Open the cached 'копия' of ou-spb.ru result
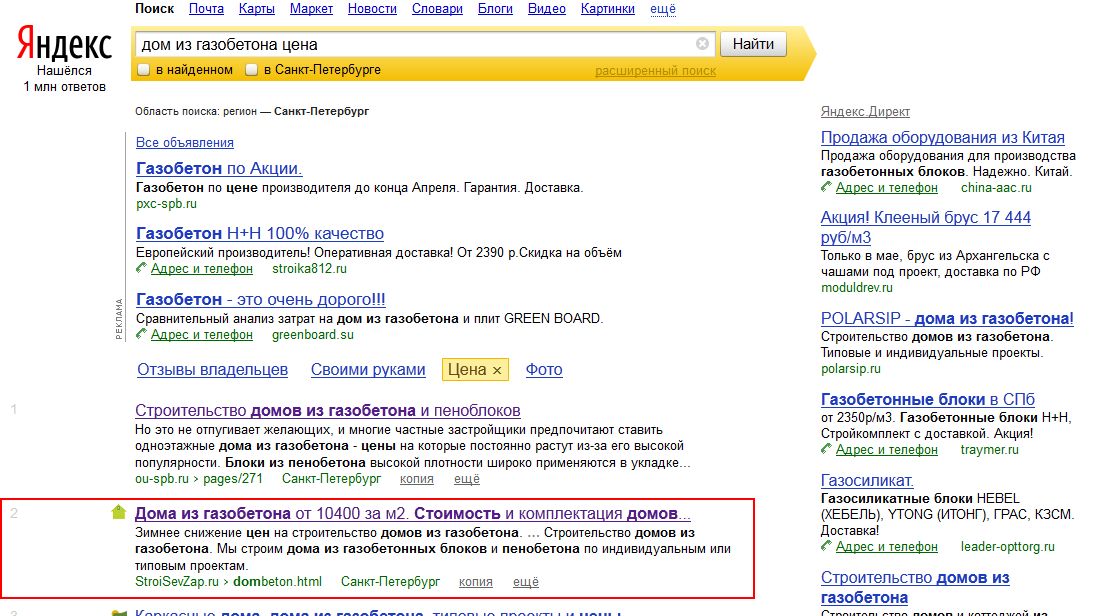 click(417, 479)
